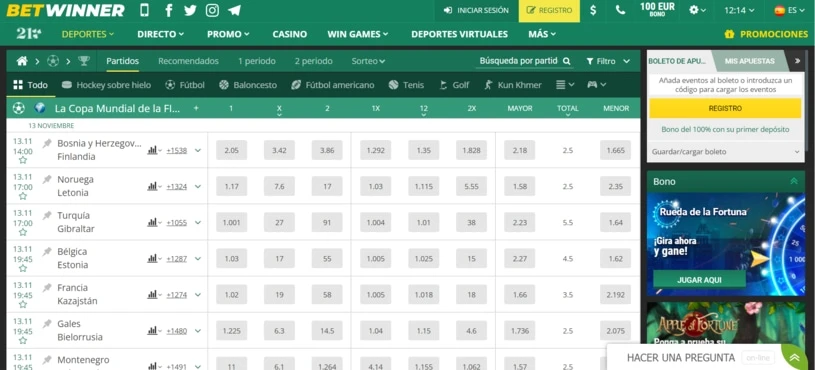This screenshot has height=370, width=815.
Task: Collapse the Bono section arrow
Action: click(794, 181)
